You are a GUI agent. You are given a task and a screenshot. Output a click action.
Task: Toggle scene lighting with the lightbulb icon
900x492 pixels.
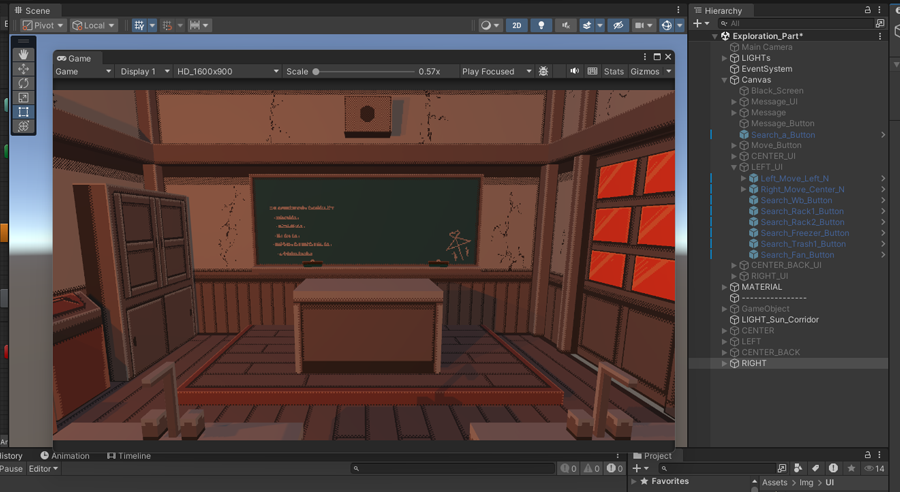click(x=541, y=25)
